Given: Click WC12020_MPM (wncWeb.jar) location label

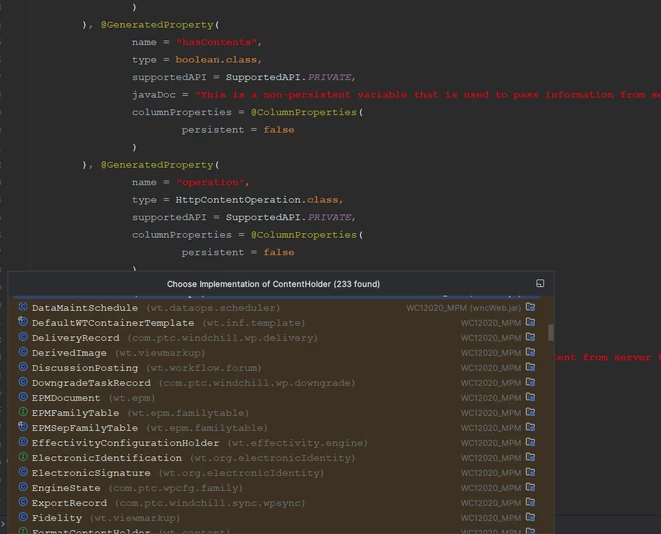Looking at the screenshot, I should click(x=463, y=308).
